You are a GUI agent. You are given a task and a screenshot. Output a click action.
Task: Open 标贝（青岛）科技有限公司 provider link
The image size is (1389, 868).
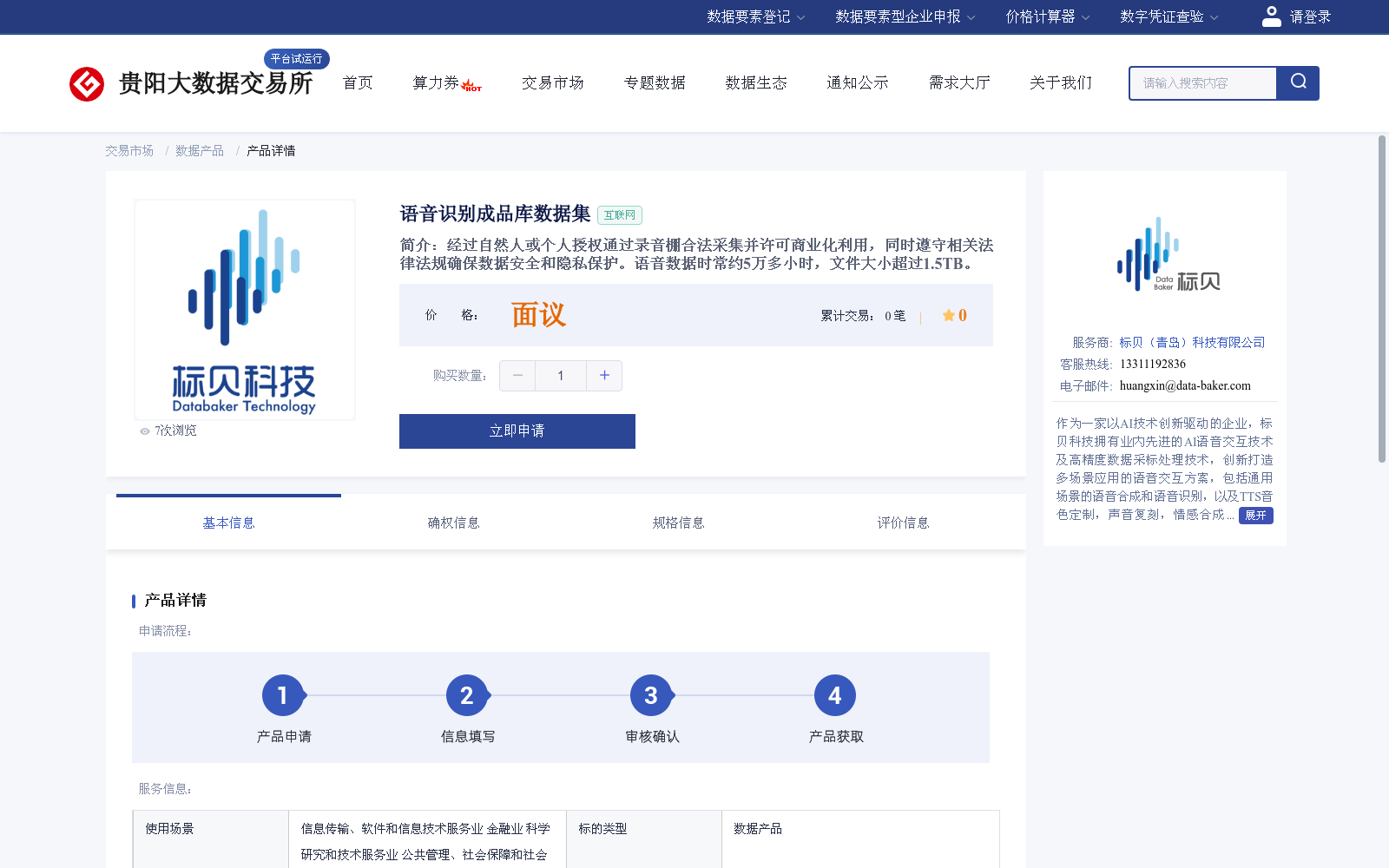[x=1192, y=343]
